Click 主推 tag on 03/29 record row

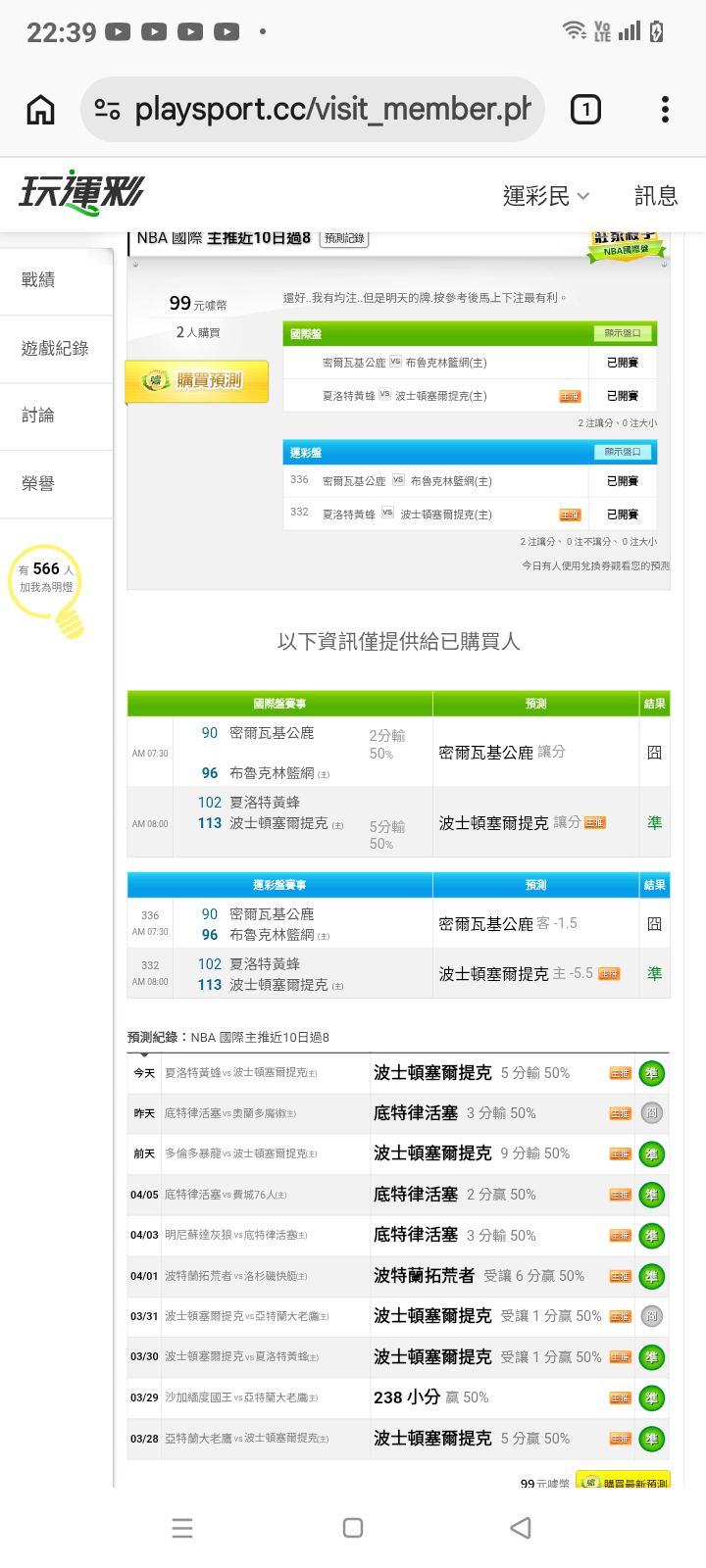tap(621, 1397)
